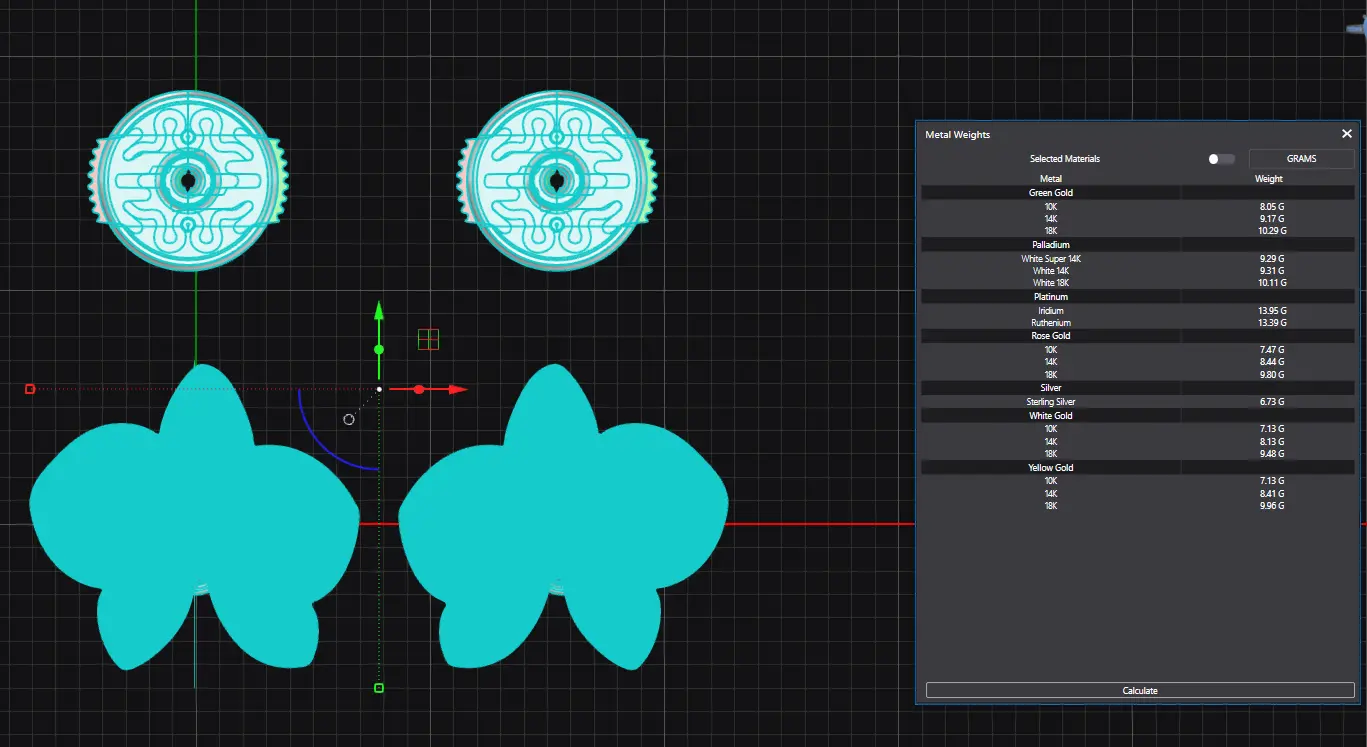Click the GRAMS unit button
Viewport: 1367px width, 747px height.
click(1301, 159)
